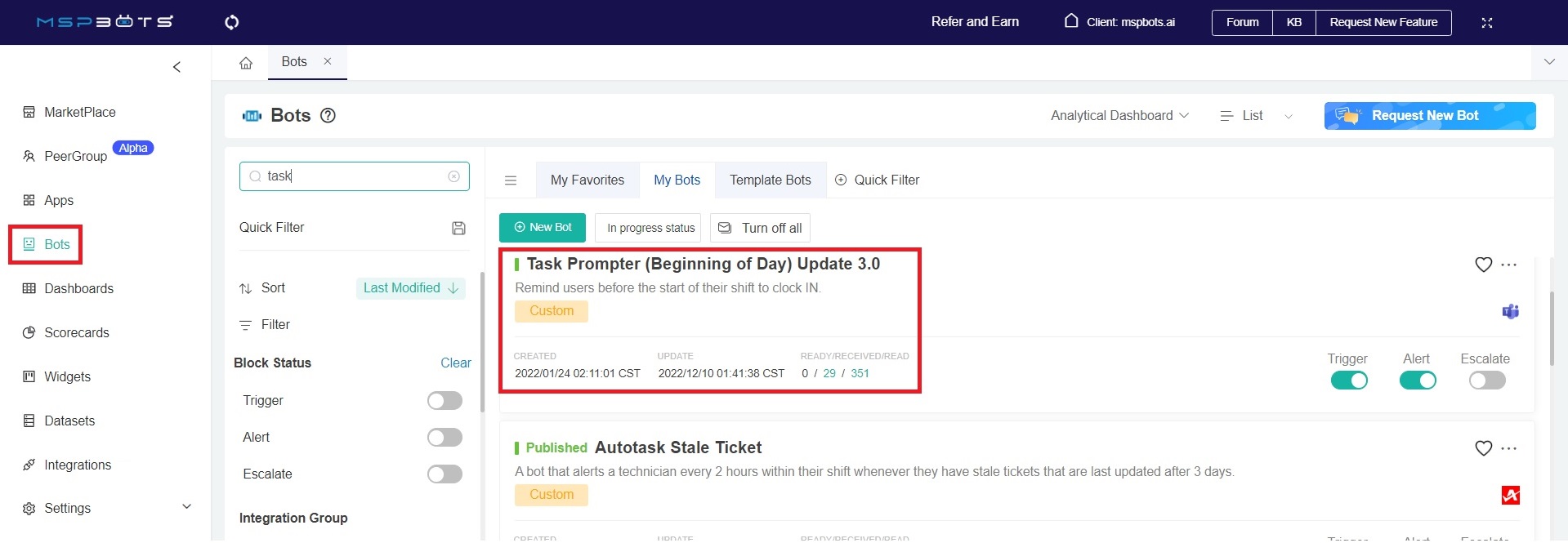Image resolution: width=1568 pixels, height=543 pixels.
Task: Click received count 29 on Task Prompter
Action: click(829, 373)
